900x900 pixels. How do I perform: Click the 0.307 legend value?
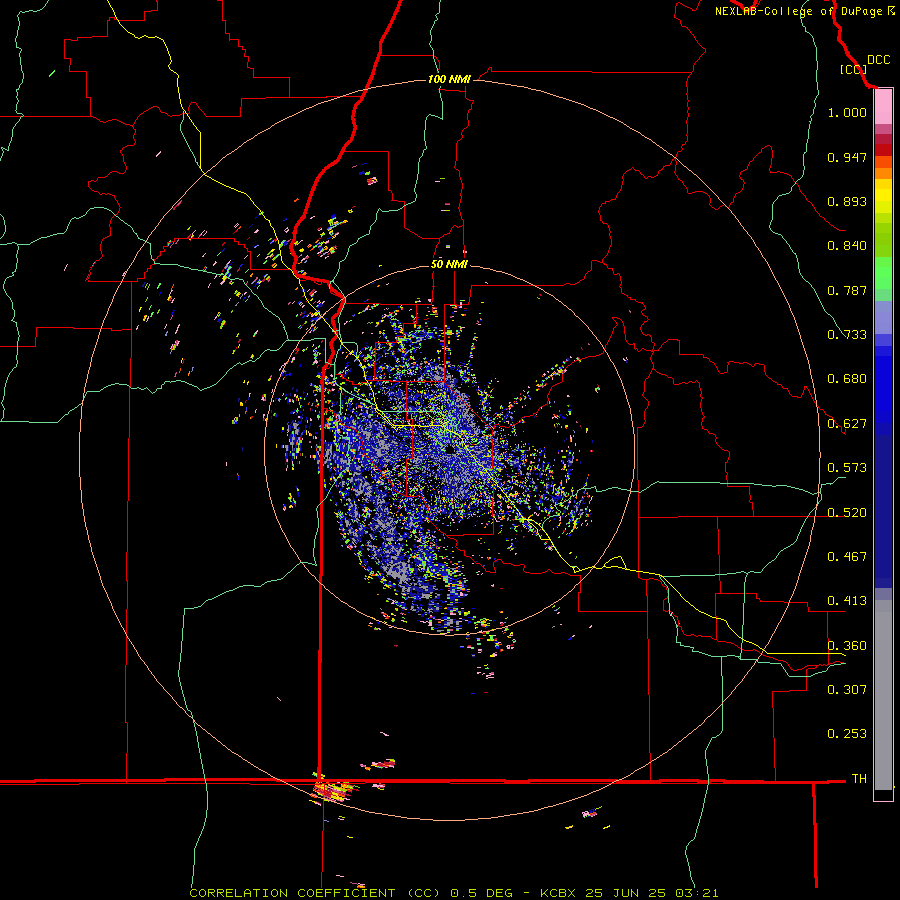(x=847, y=689)
